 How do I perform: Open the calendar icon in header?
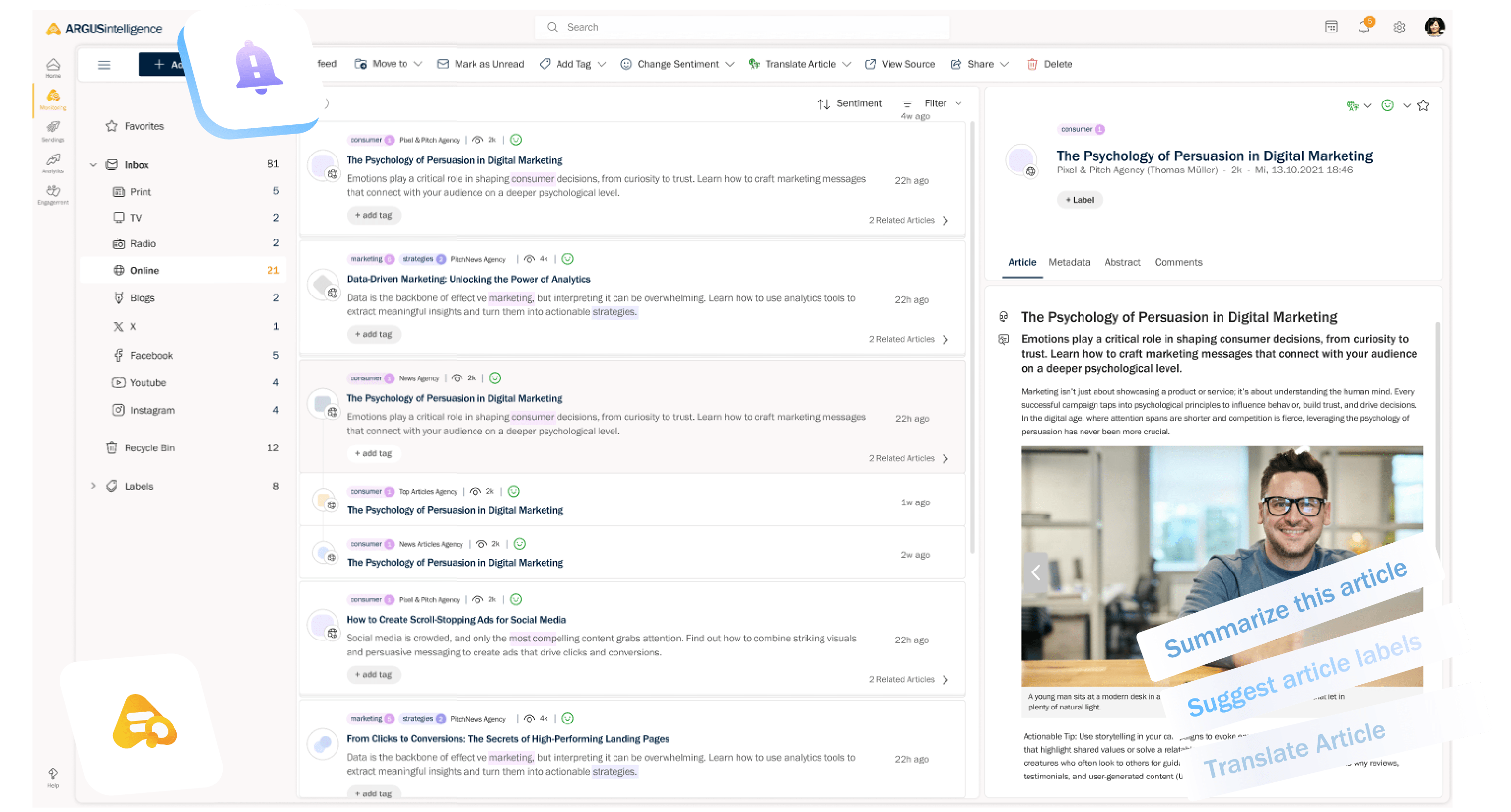[1331, 27]
